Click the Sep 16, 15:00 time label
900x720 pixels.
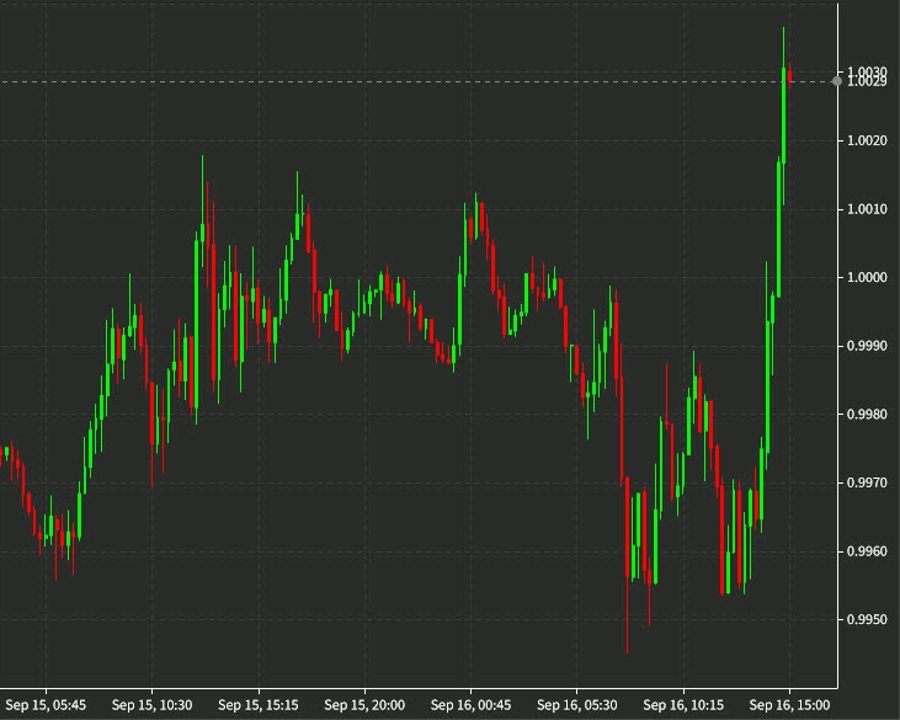(x=790, y=705)
